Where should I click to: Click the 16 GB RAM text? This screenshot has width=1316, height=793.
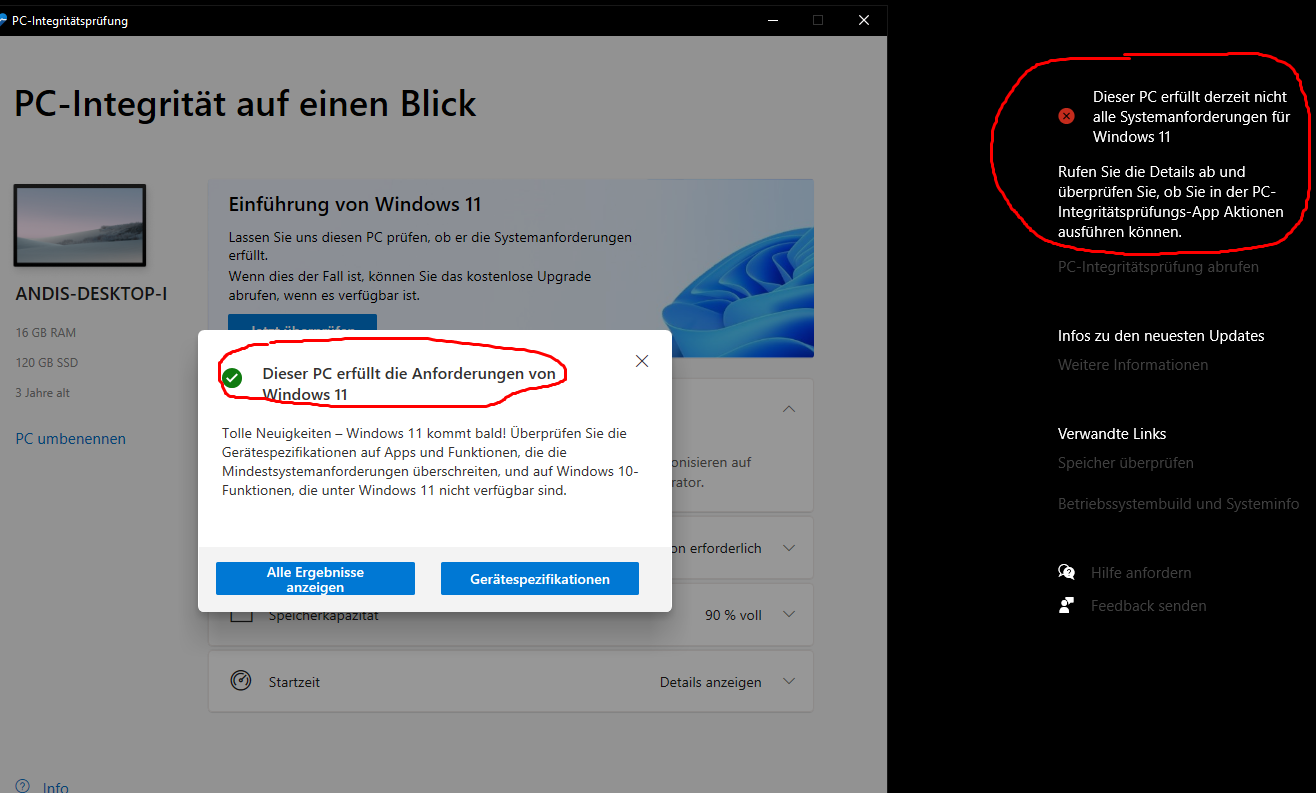(x=46, y=332)
